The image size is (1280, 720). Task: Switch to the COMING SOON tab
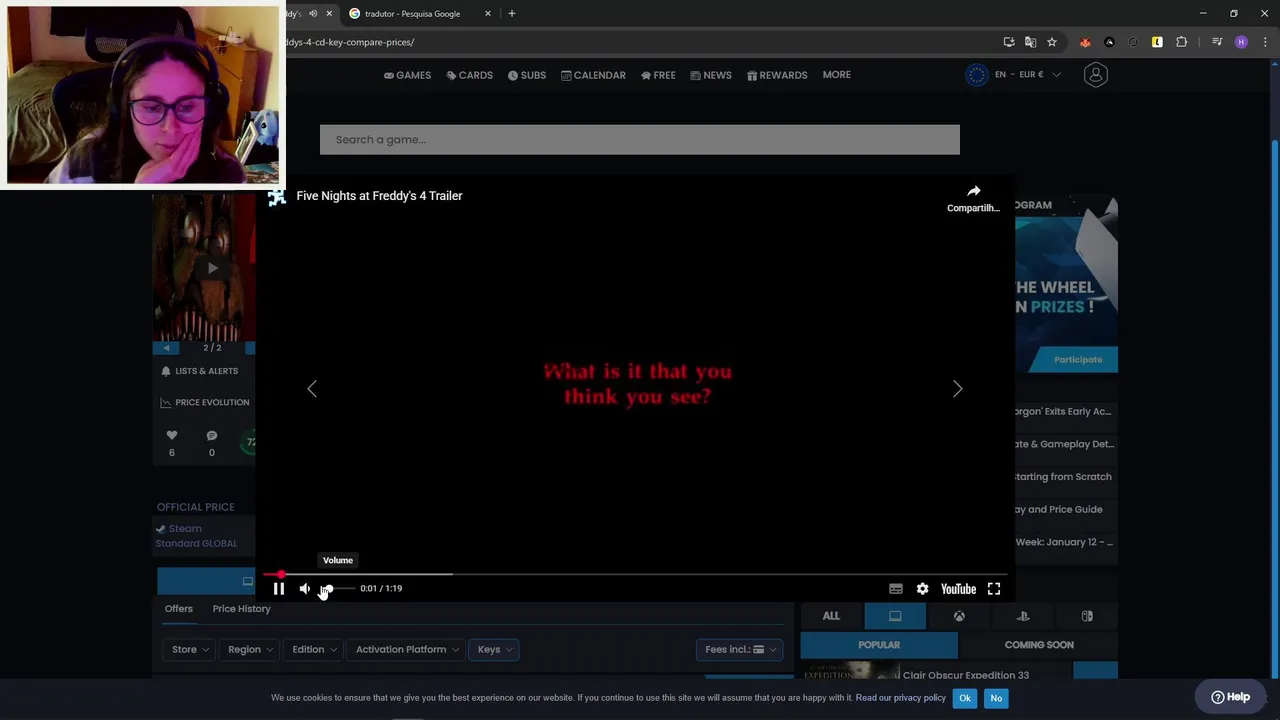point(1039,645)
